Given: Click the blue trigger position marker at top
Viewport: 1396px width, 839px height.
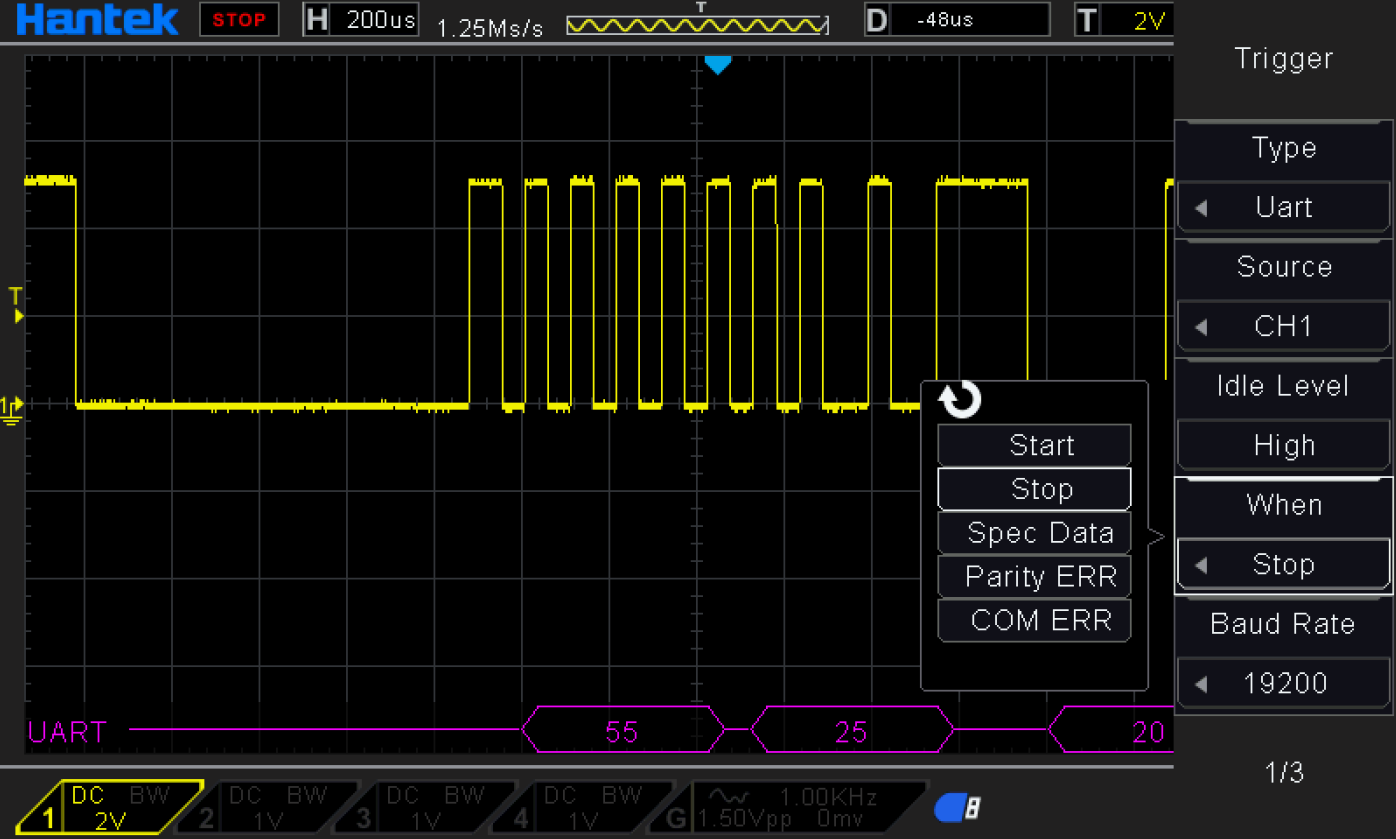Looking at the screenshot, I should point(717,65).
